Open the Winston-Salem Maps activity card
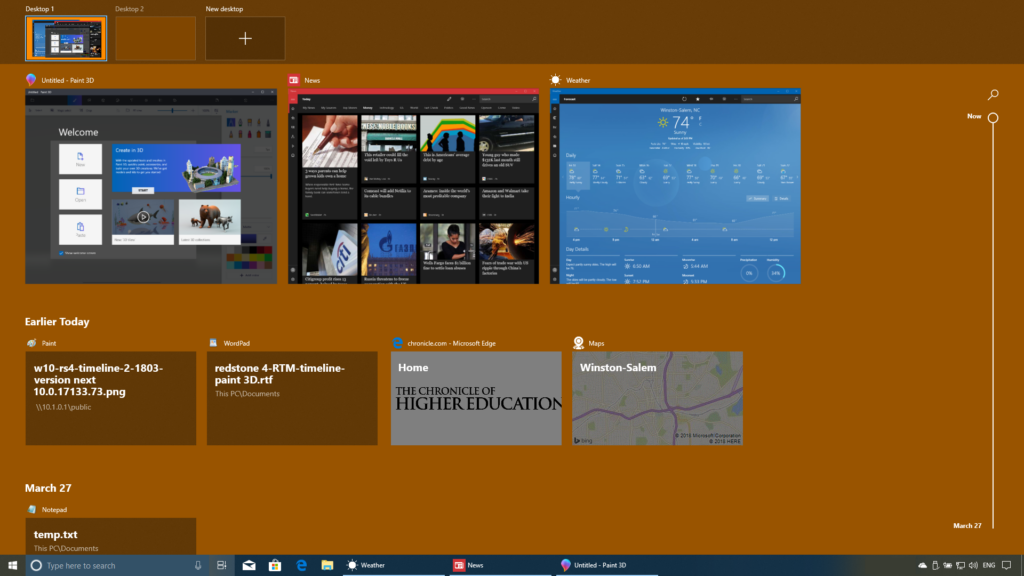This screenshot has width=1024, height=576. 657,397
